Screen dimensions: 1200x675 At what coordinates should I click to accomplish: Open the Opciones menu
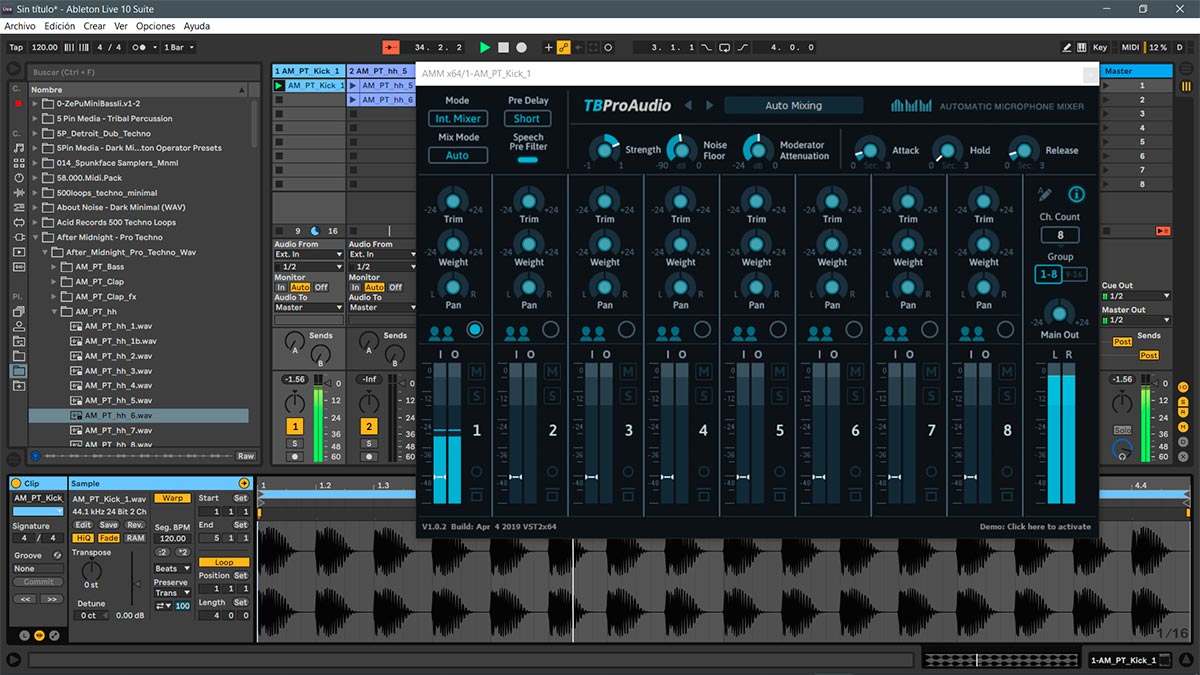click(x=155, y=26)
